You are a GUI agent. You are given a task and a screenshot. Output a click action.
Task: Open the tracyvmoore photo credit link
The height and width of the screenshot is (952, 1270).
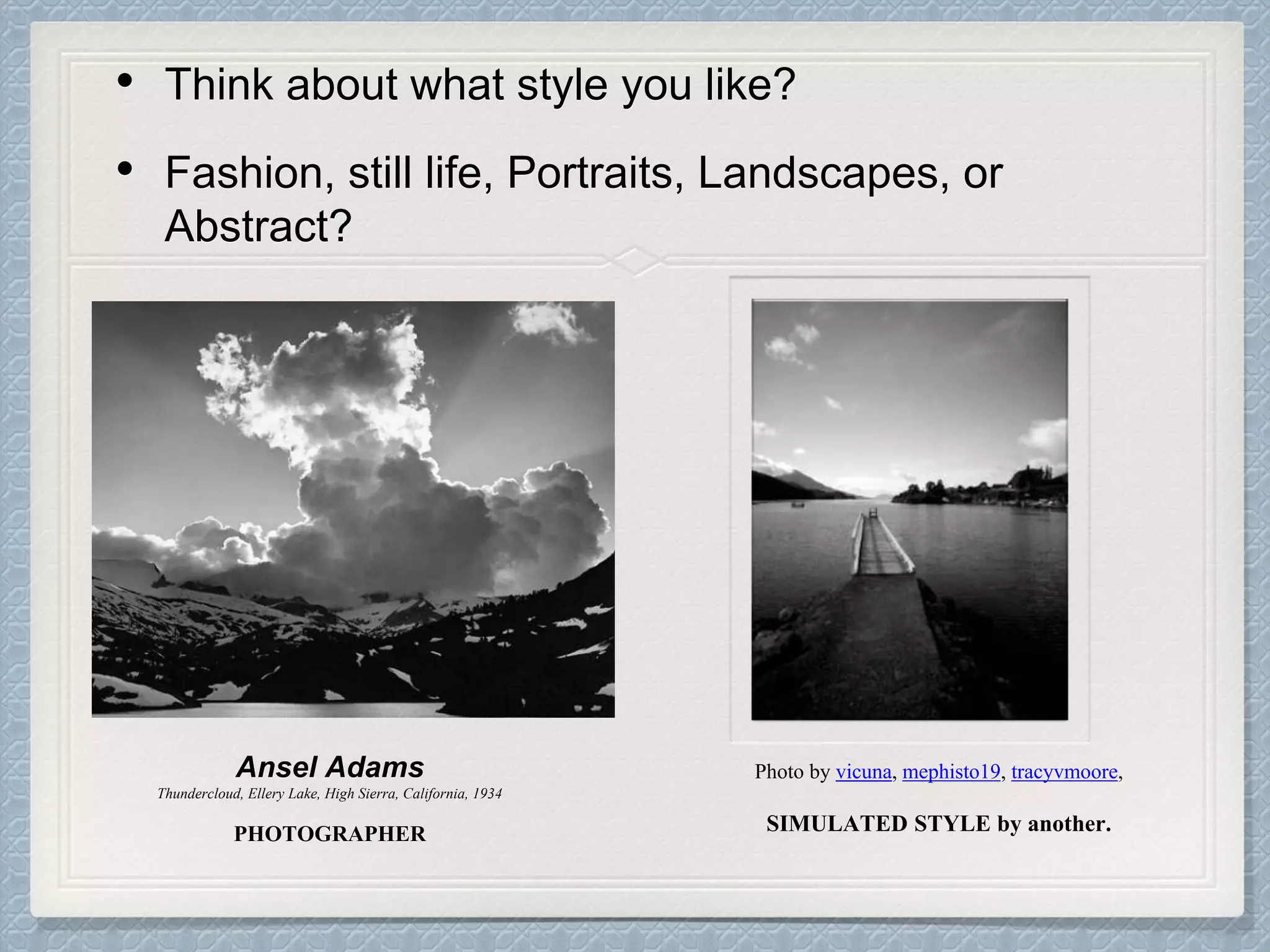(x=1064, y=772)
